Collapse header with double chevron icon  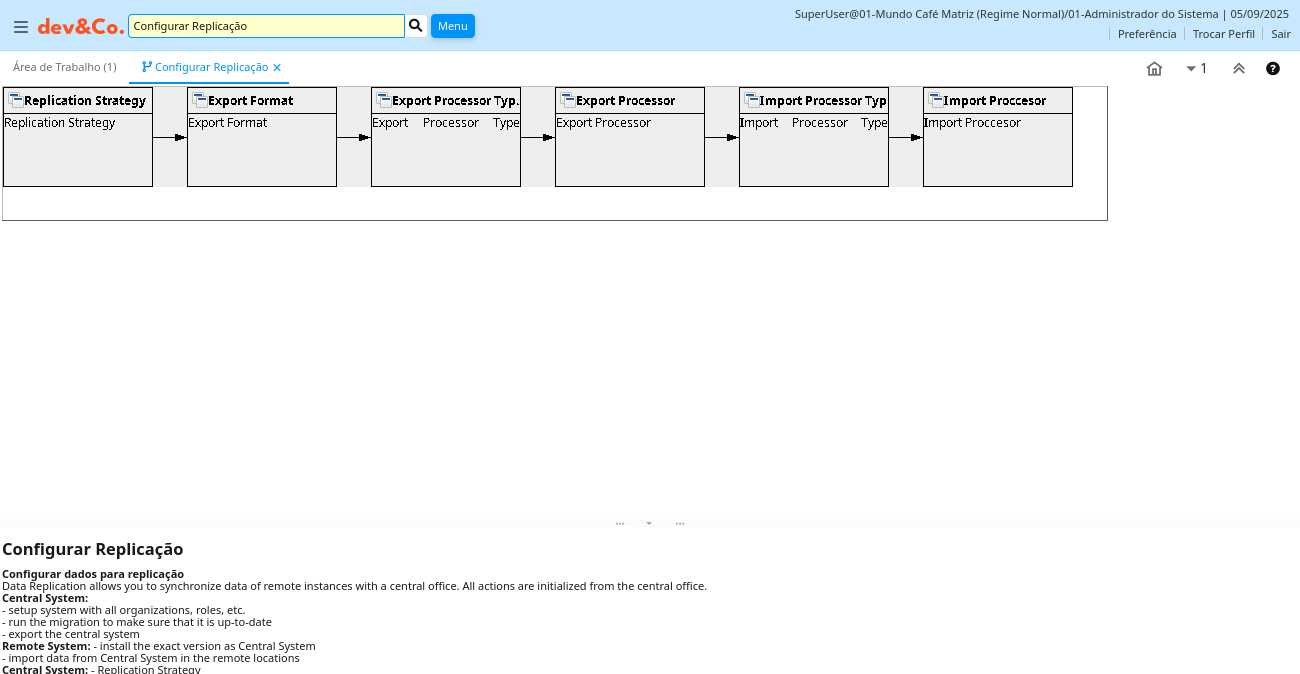(1239, 69)
